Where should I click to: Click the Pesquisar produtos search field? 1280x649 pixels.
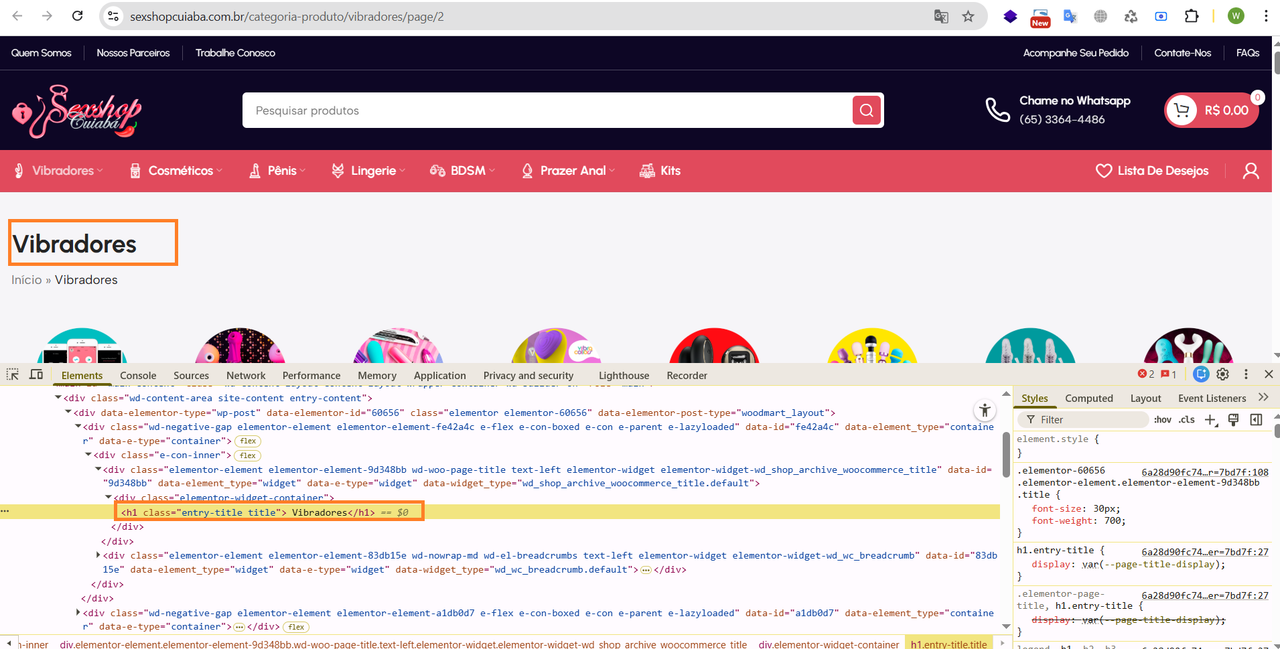(547, 110)
